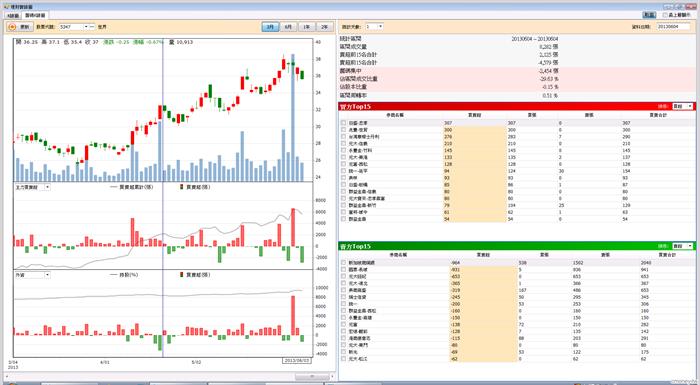Viewport: 700px width, 385px height.
Task: Check the seller row with net -365
Action: click(x=343, y=284)
